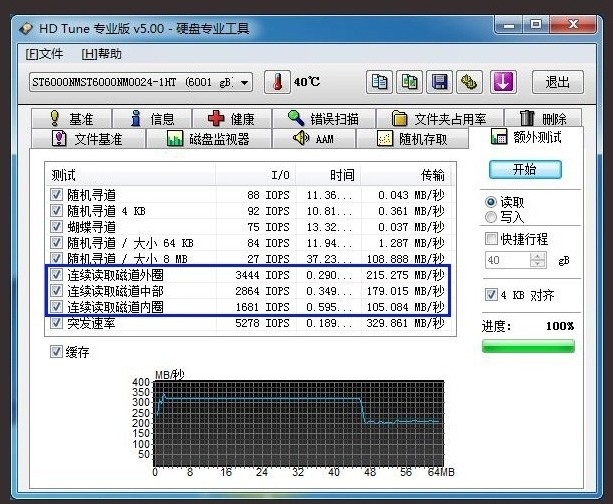
Task: Click the 测试 column header
Action: tap(130, 175)
